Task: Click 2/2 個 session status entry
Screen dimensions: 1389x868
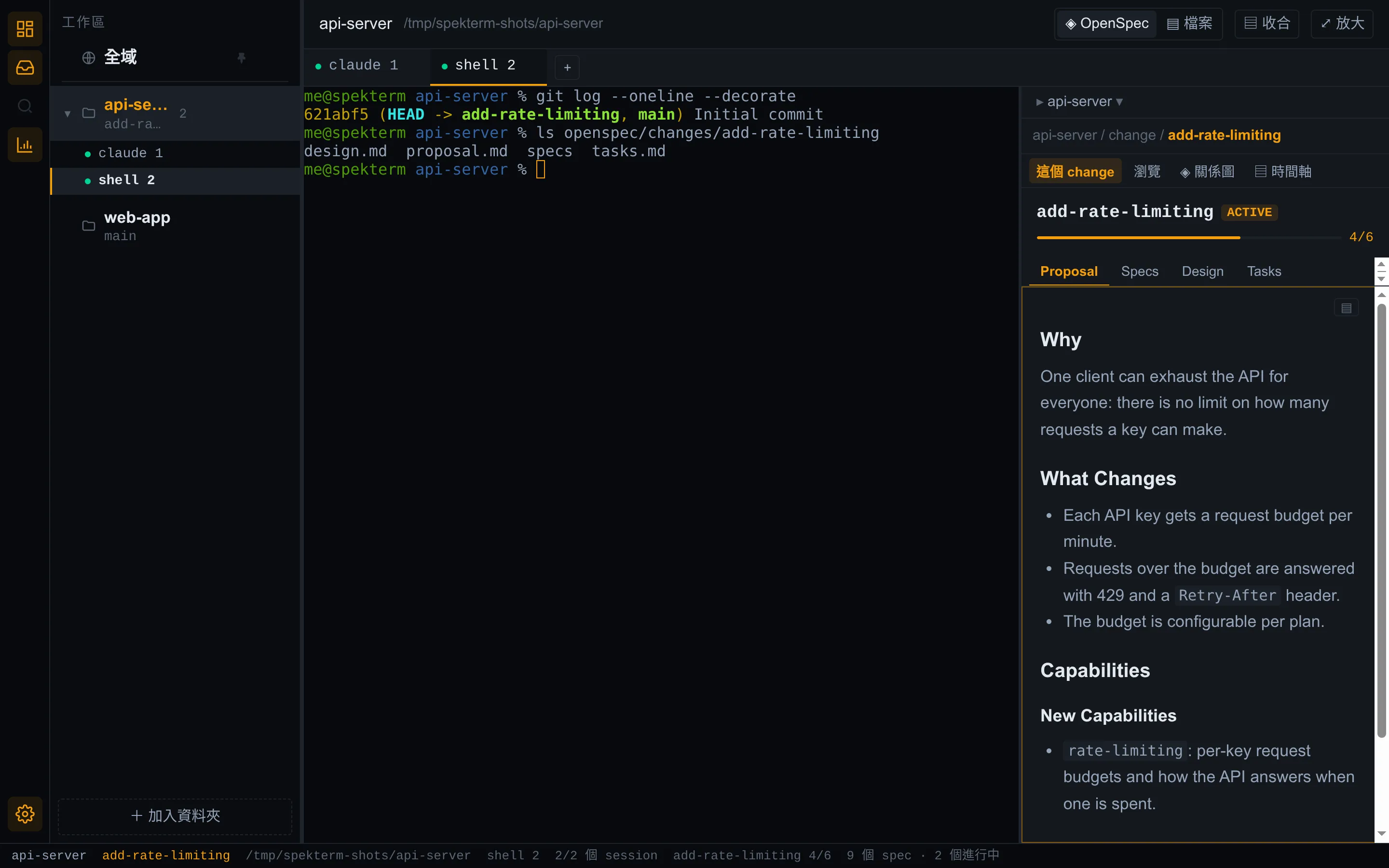Action: (x=606, y=856)
